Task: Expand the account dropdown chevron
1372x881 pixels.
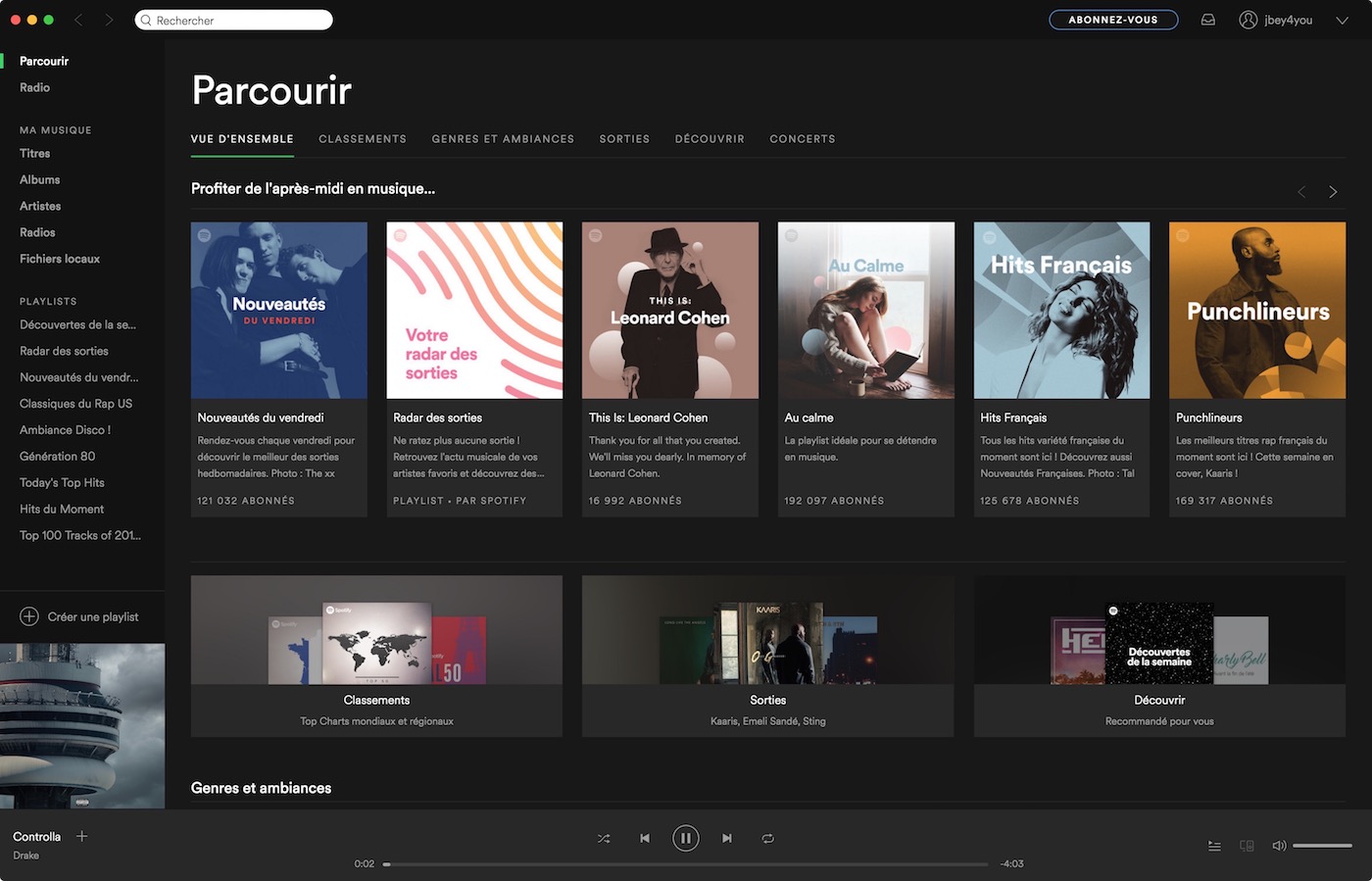Action: (1342, 20)
